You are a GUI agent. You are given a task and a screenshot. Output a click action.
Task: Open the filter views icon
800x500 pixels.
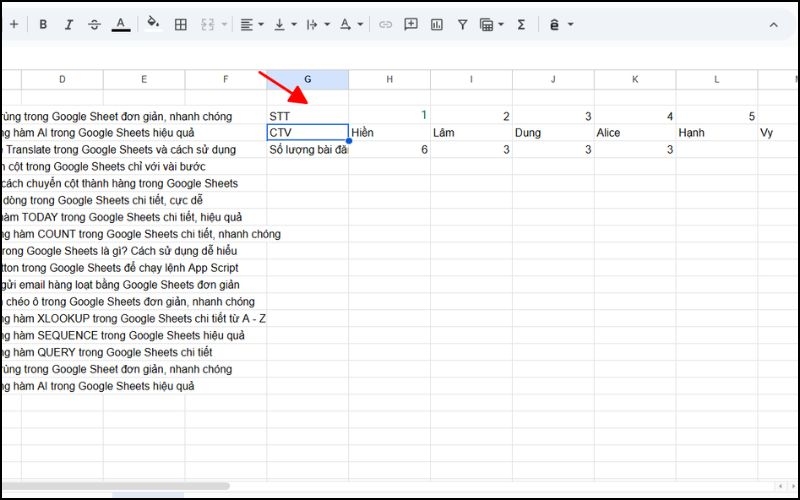(x=490, y=25)
